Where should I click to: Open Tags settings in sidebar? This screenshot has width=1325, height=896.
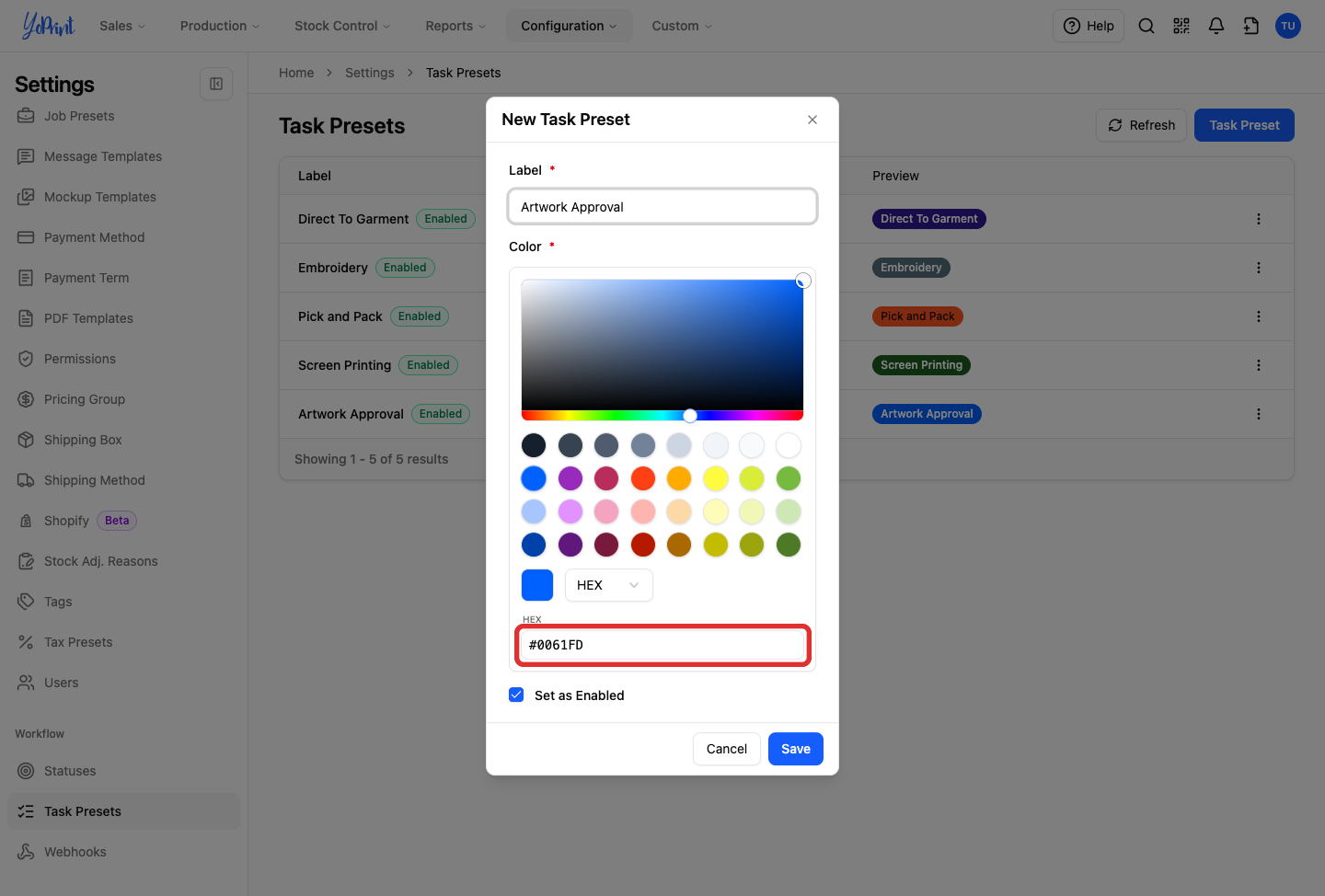click(x=123, y=602)
